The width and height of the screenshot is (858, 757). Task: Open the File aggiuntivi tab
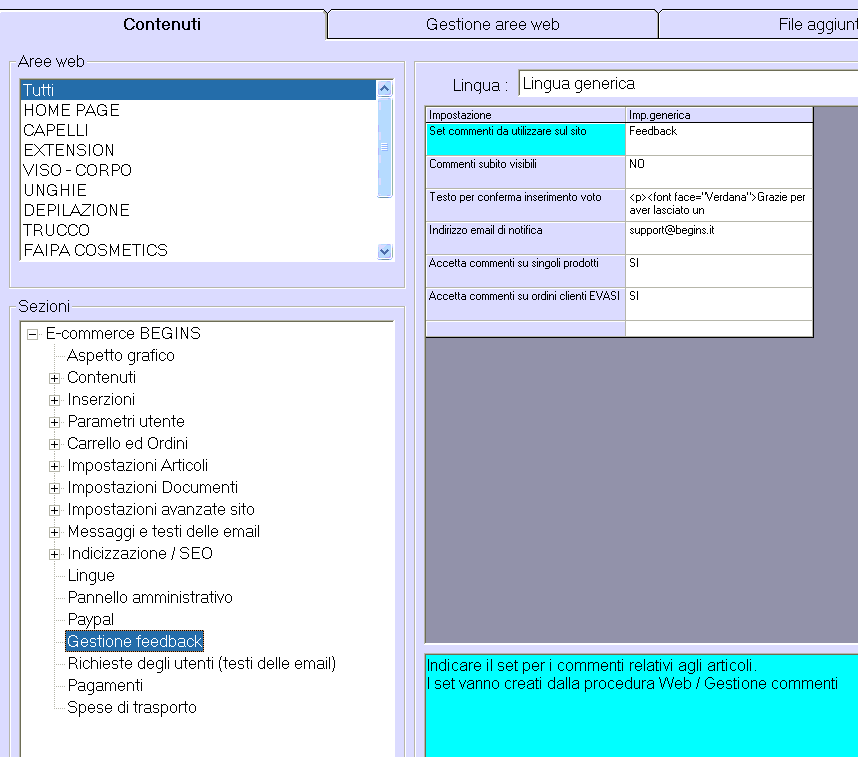pos(758,25)
